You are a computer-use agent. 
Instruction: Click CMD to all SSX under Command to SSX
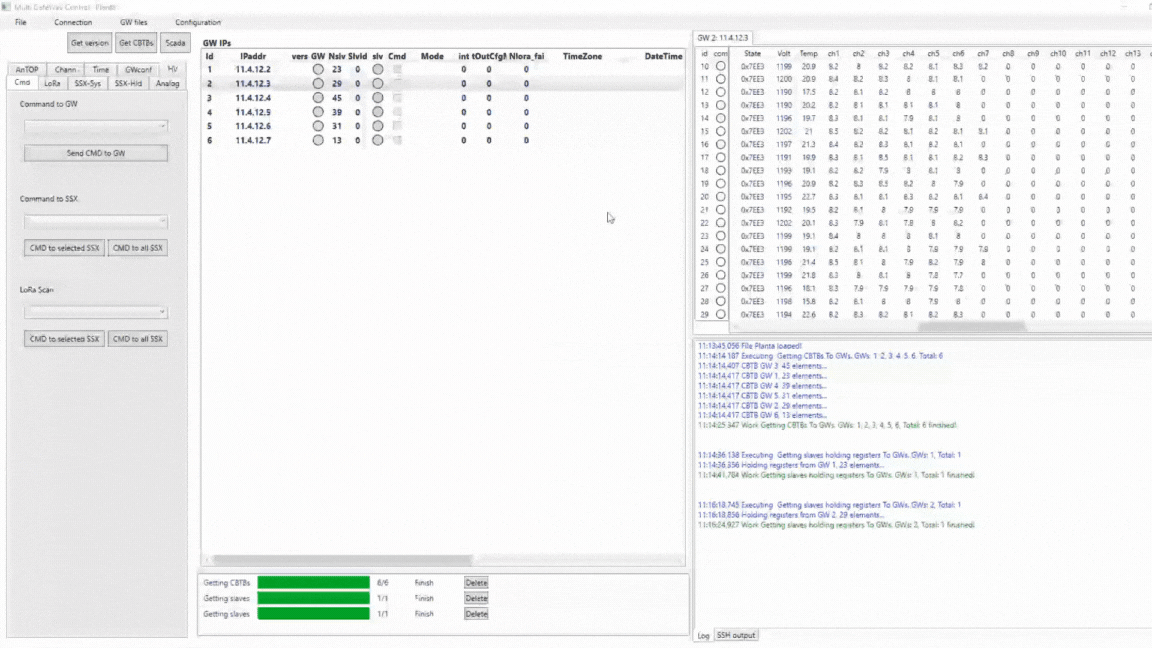(137, 248)
